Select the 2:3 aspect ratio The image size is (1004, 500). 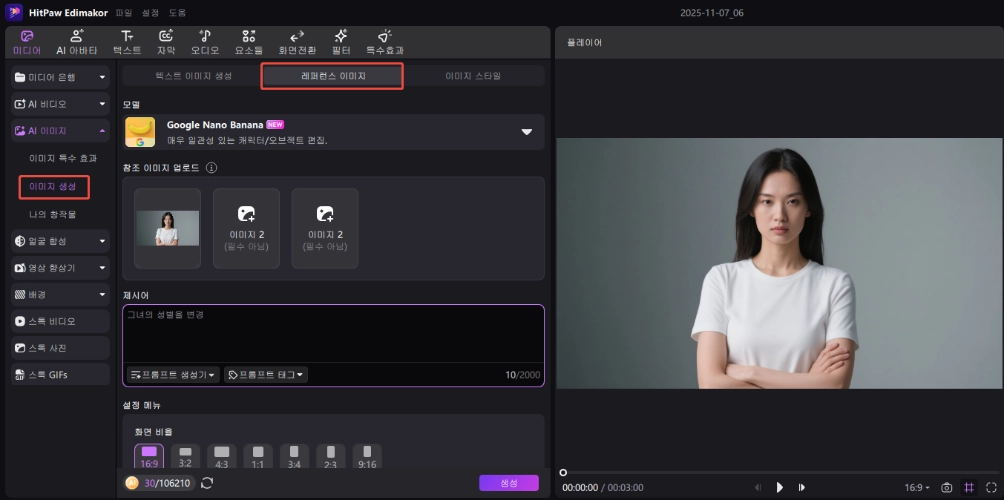[330, 457]
